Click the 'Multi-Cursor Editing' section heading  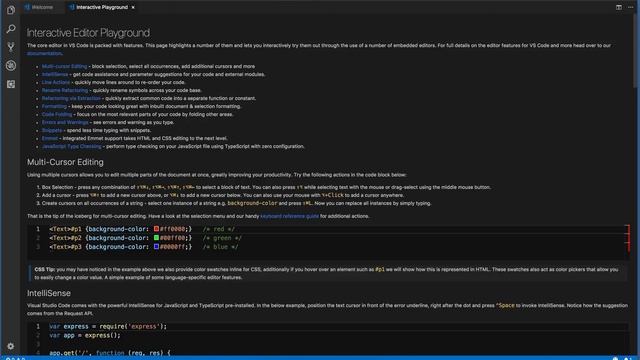[65, 162]
